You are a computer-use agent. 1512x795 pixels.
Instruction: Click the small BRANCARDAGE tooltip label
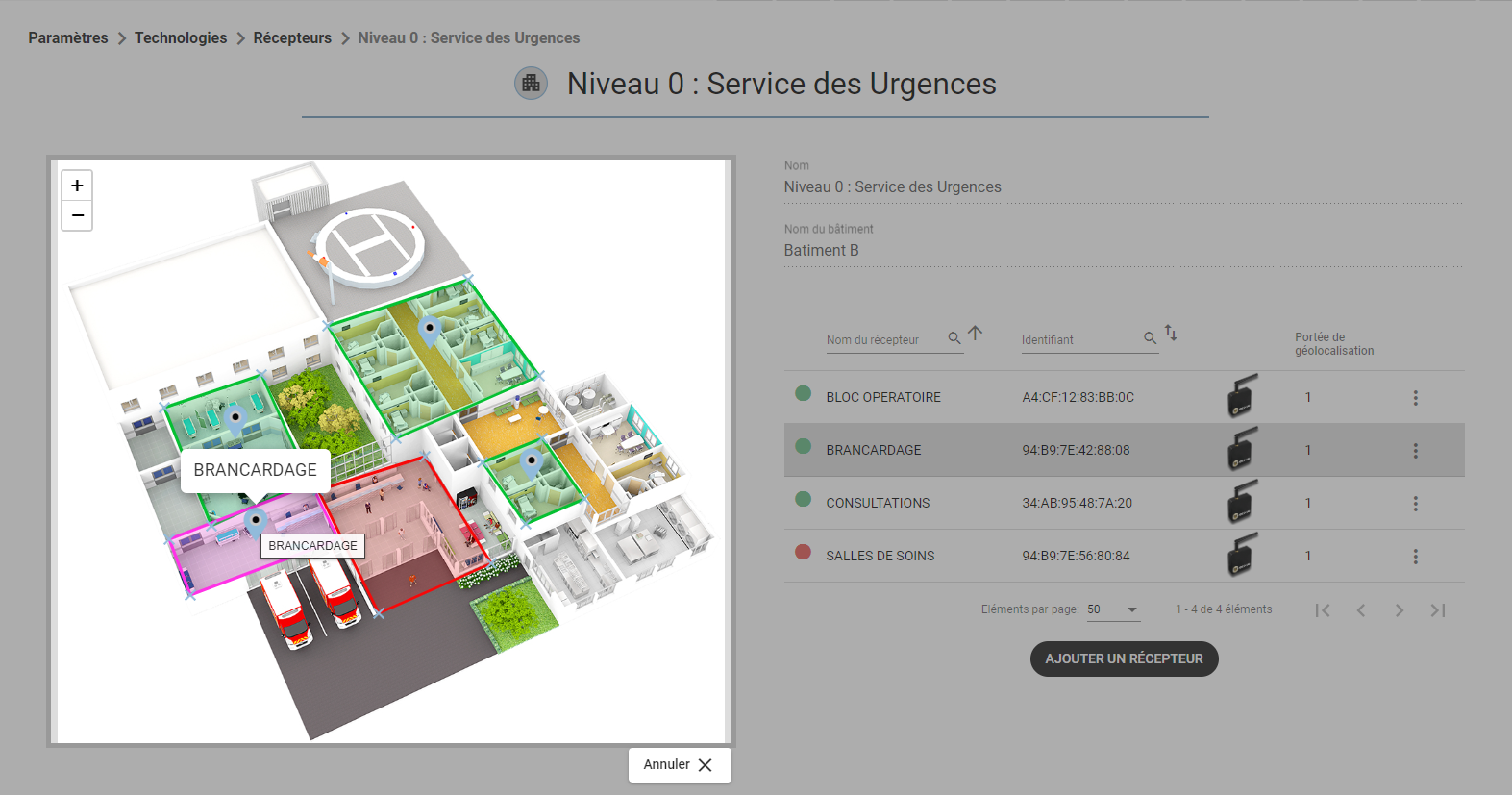coord(313,546)
